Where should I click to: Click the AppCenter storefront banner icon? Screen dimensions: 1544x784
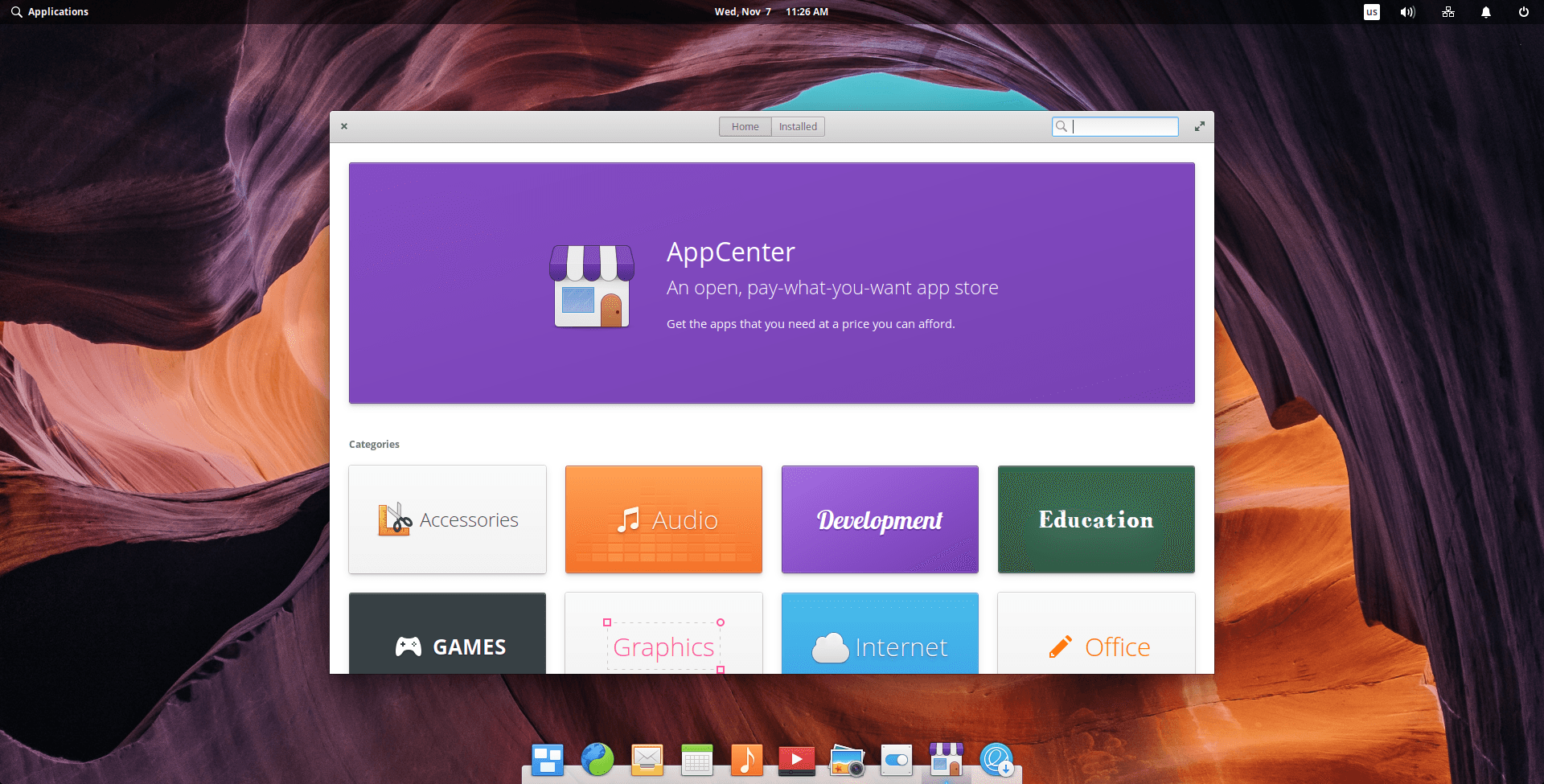point(592,286)
